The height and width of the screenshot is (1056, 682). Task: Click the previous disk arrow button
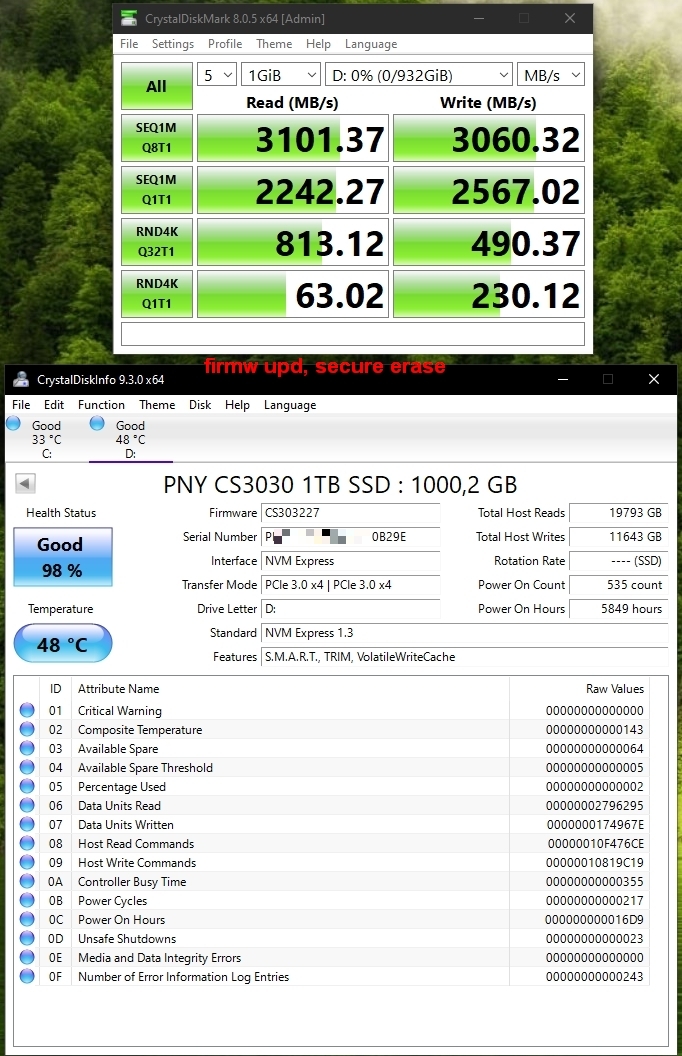click(26, 483)
